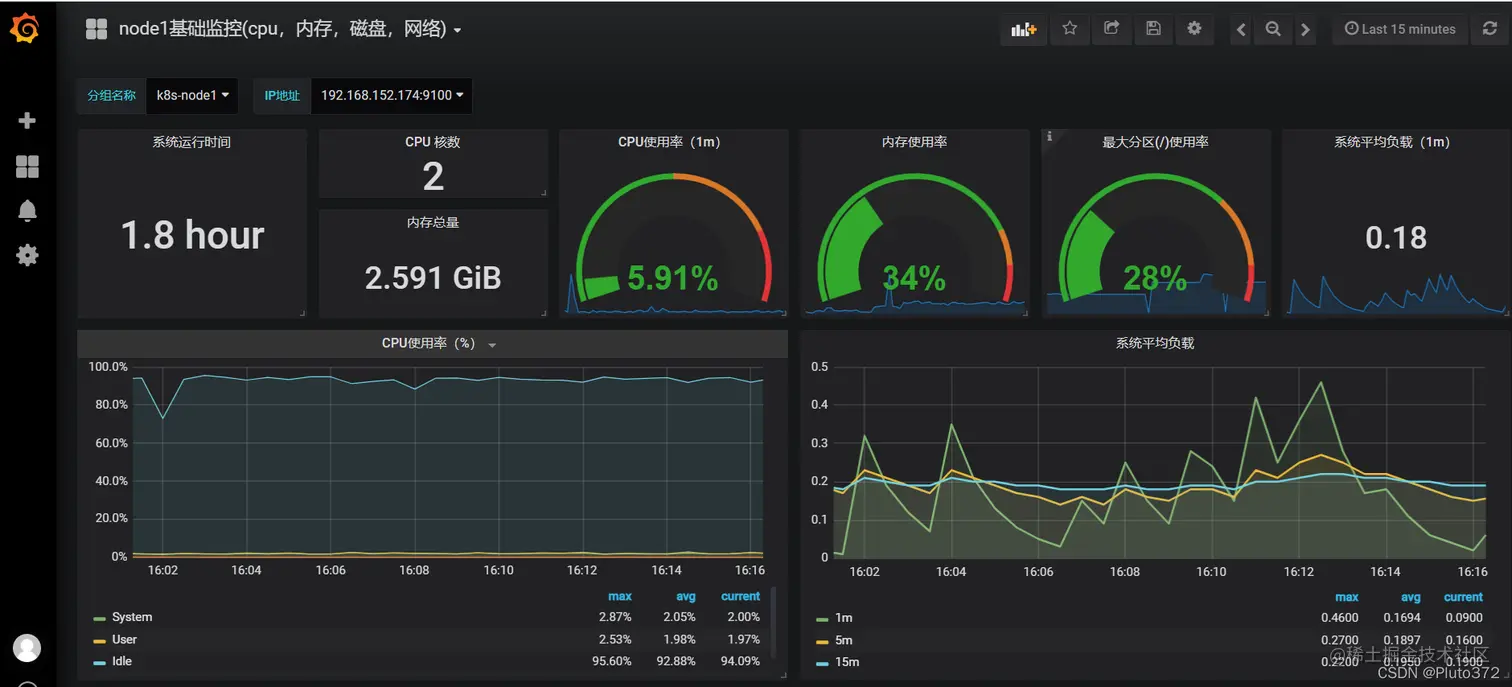1512x687 pixels.
Task: Sort load legend by current column
Action: 1464,597
